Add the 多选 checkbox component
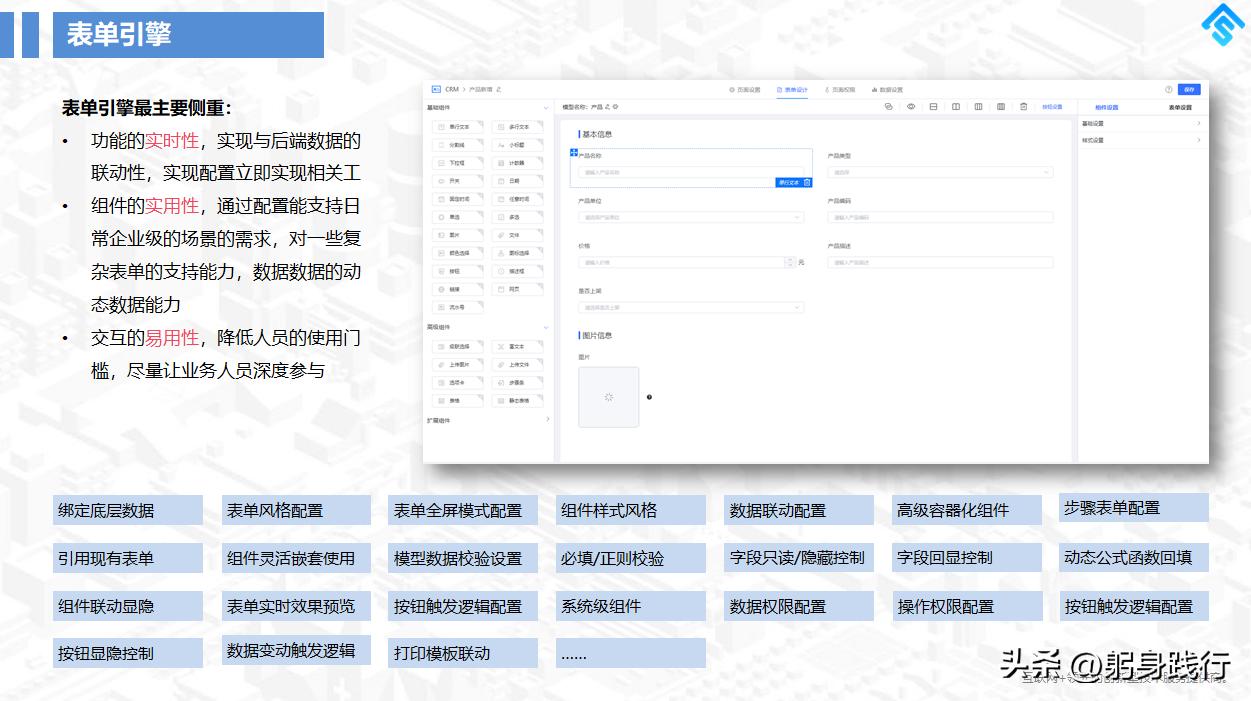Image resolution: width=1251 pixels, height=701 pixels. click(x=518, y=217)
